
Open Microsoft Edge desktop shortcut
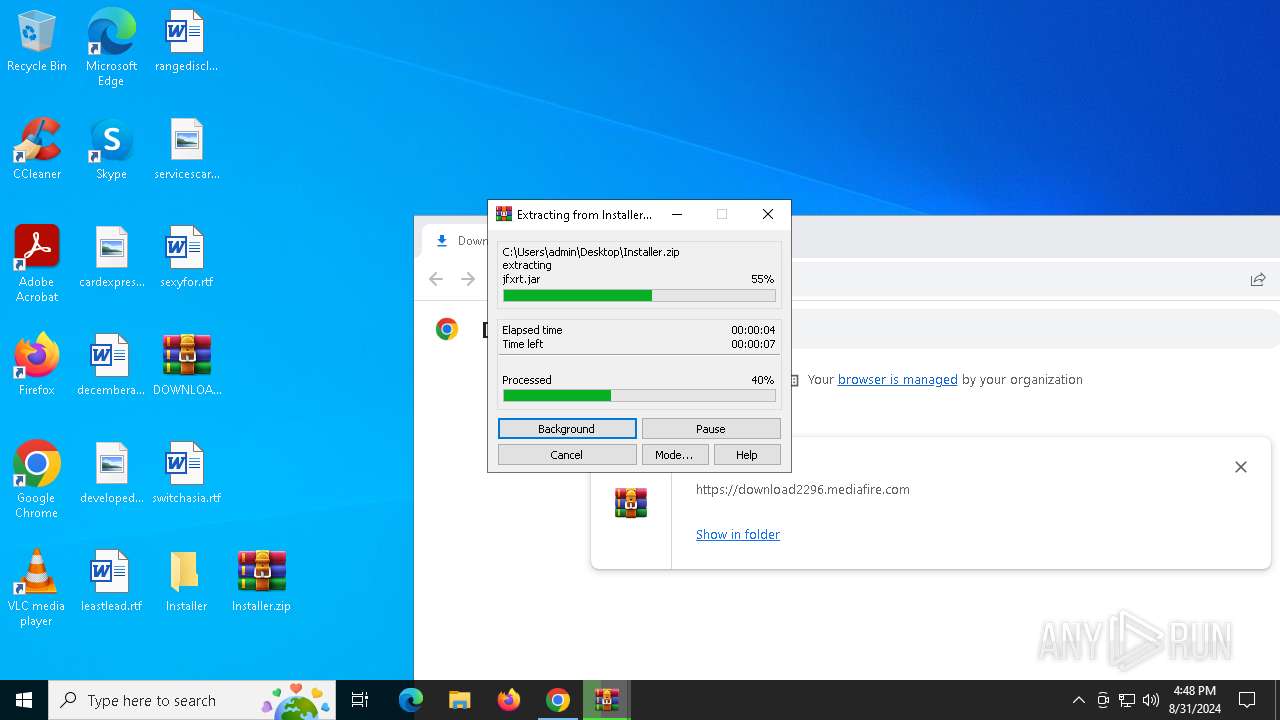111,47
